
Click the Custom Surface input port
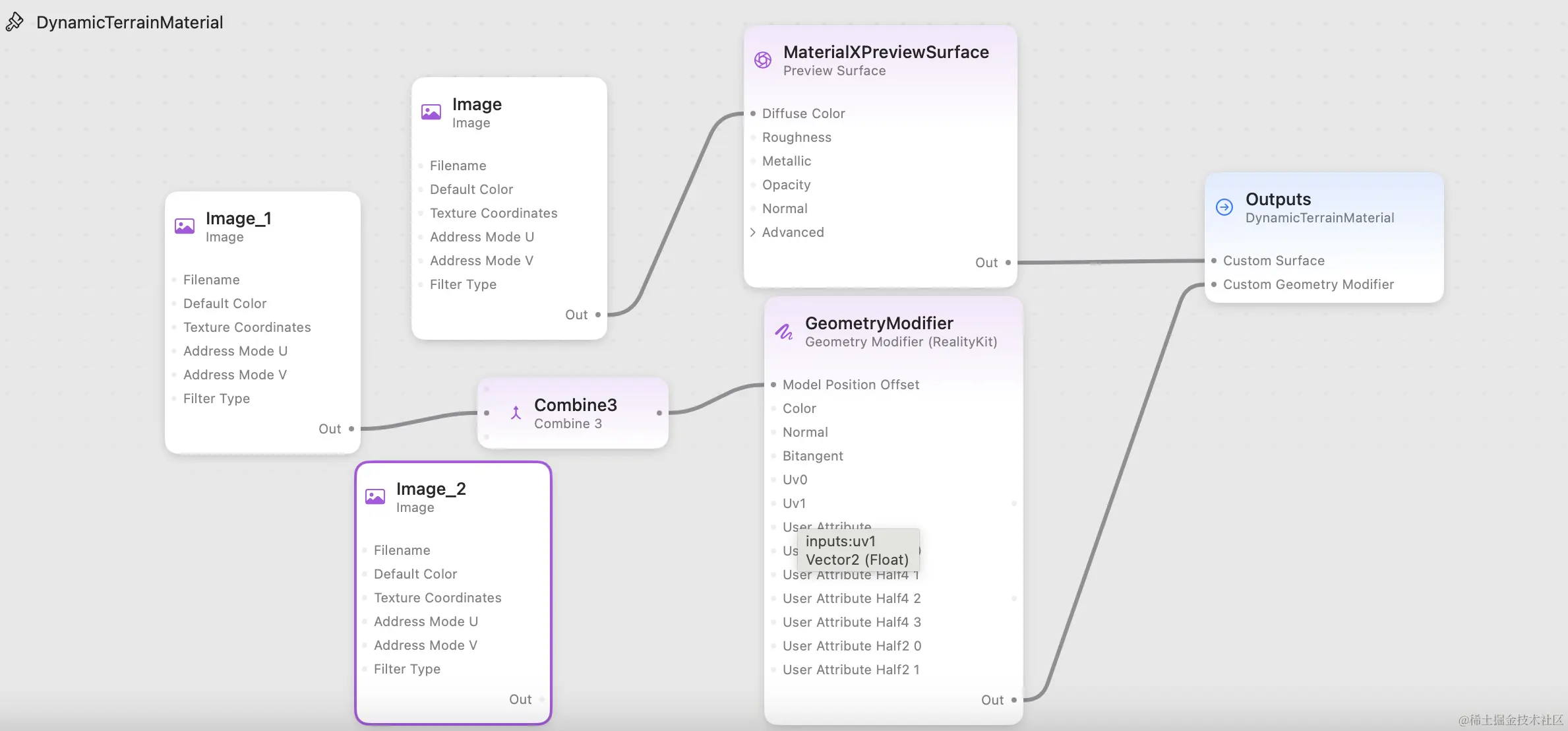tap(1214, 261)
